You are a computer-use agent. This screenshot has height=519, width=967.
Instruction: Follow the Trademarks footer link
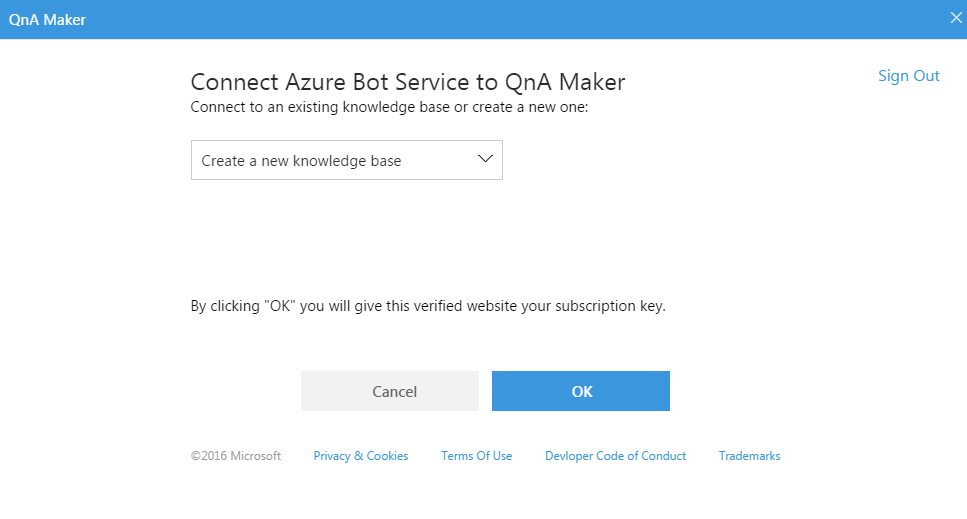pyautogui.click(x=749, y=456)
